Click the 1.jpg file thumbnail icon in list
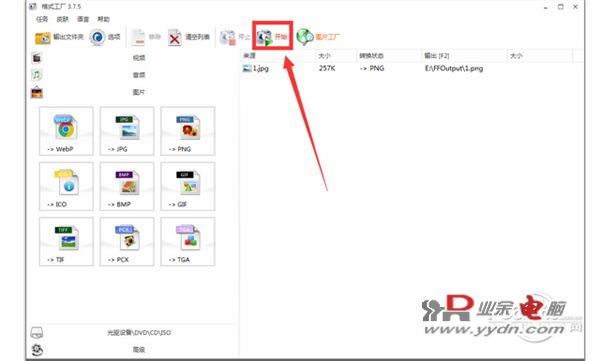This screenshot has height=361, width=600. (247, 69)
